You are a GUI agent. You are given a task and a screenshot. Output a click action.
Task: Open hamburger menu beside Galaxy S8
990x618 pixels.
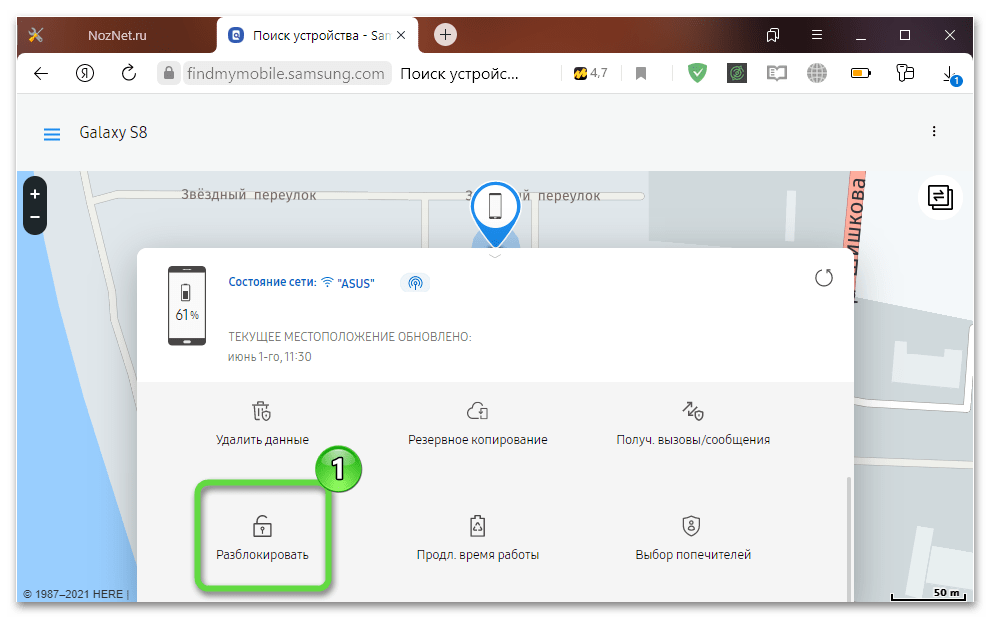click(x=52, y=133)
